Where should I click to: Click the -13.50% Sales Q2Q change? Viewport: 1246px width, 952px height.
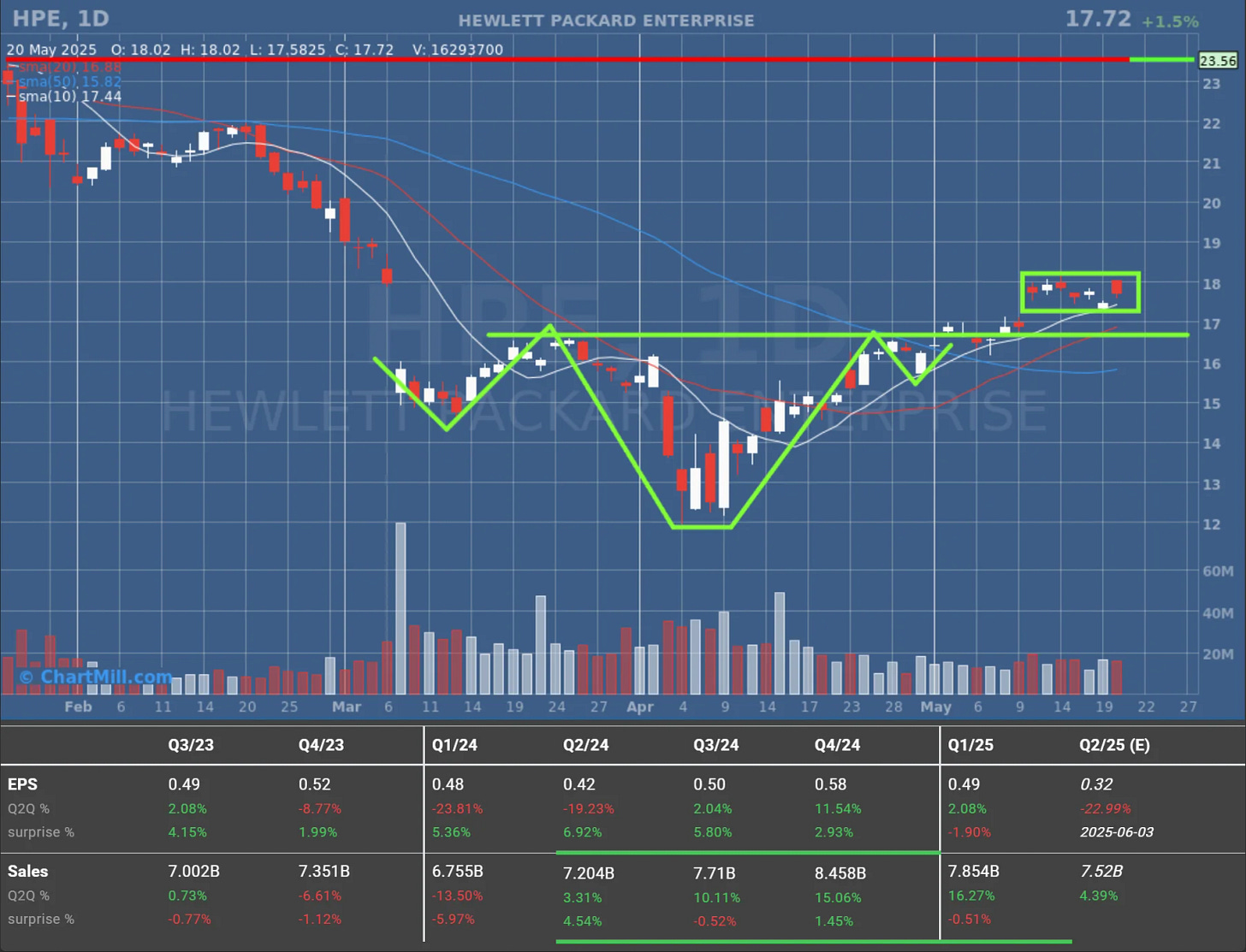click(x=457, y=896)
